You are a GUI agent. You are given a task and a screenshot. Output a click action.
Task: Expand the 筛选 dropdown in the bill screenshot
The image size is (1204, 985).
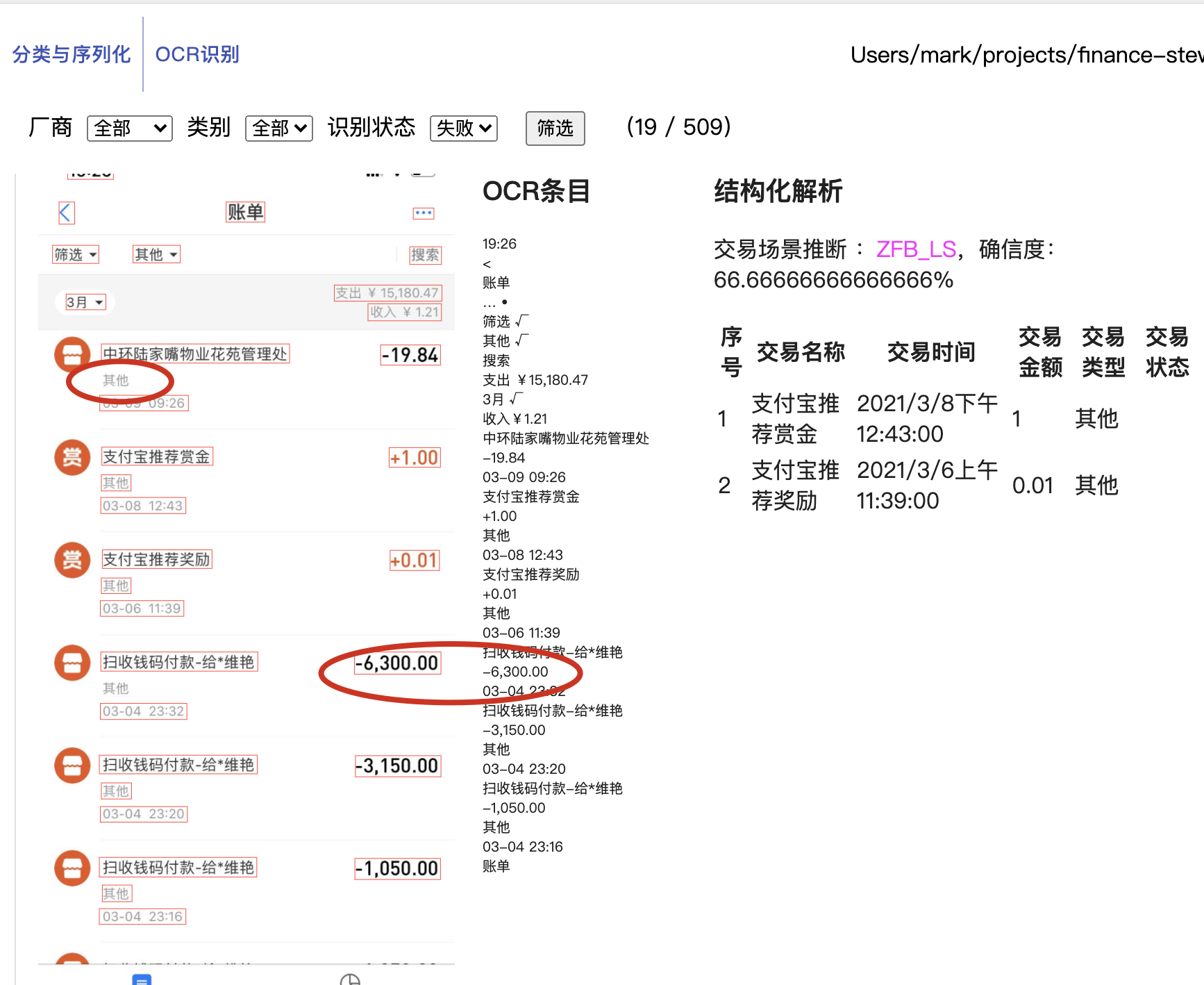click(76, 255)
